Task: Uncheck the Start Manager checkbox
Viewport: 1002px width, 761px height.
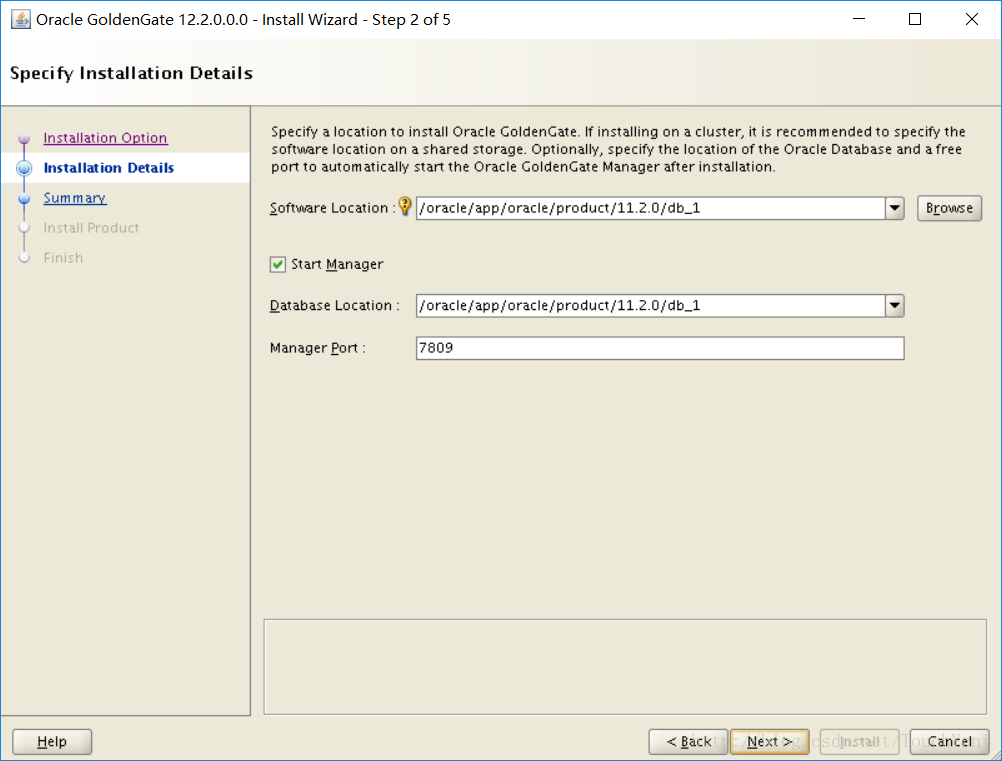Action: pos(277,265)
